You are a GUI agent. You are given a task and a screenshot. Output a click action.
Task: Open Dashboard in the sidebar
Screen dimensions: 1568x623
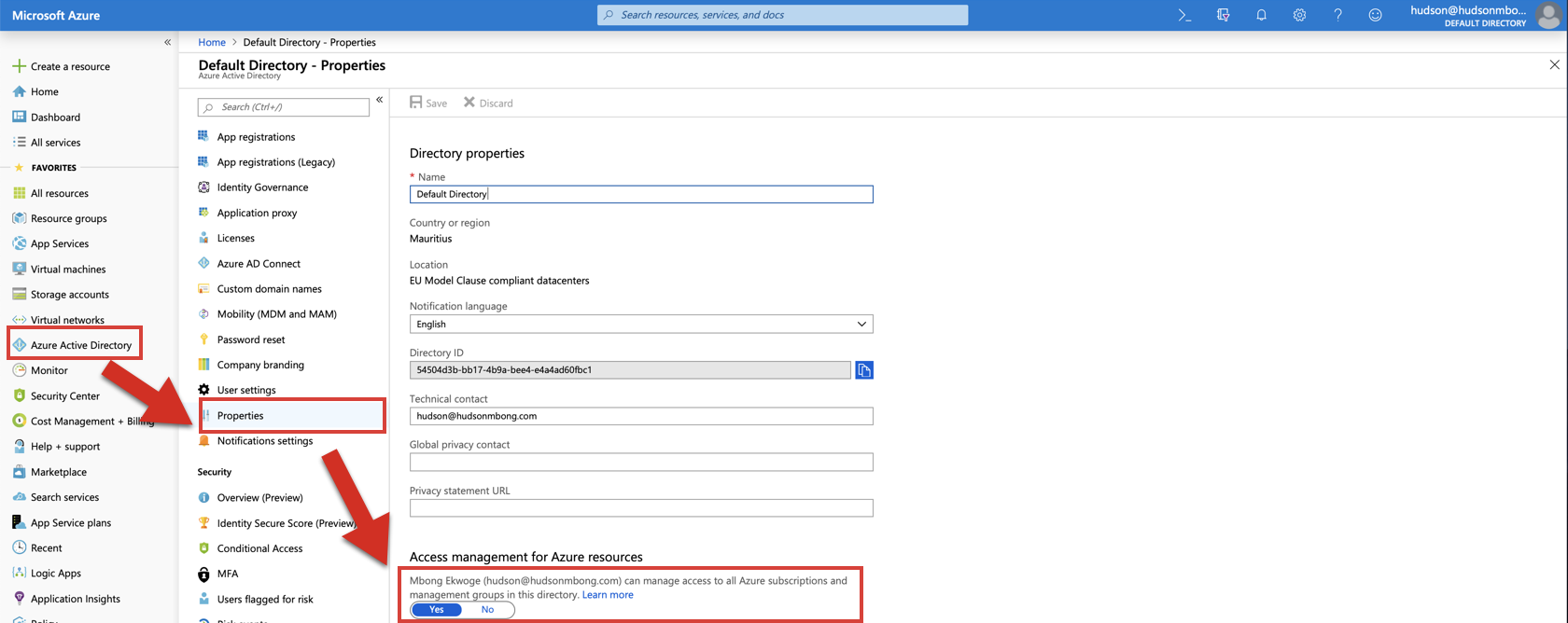click(46, 117)
